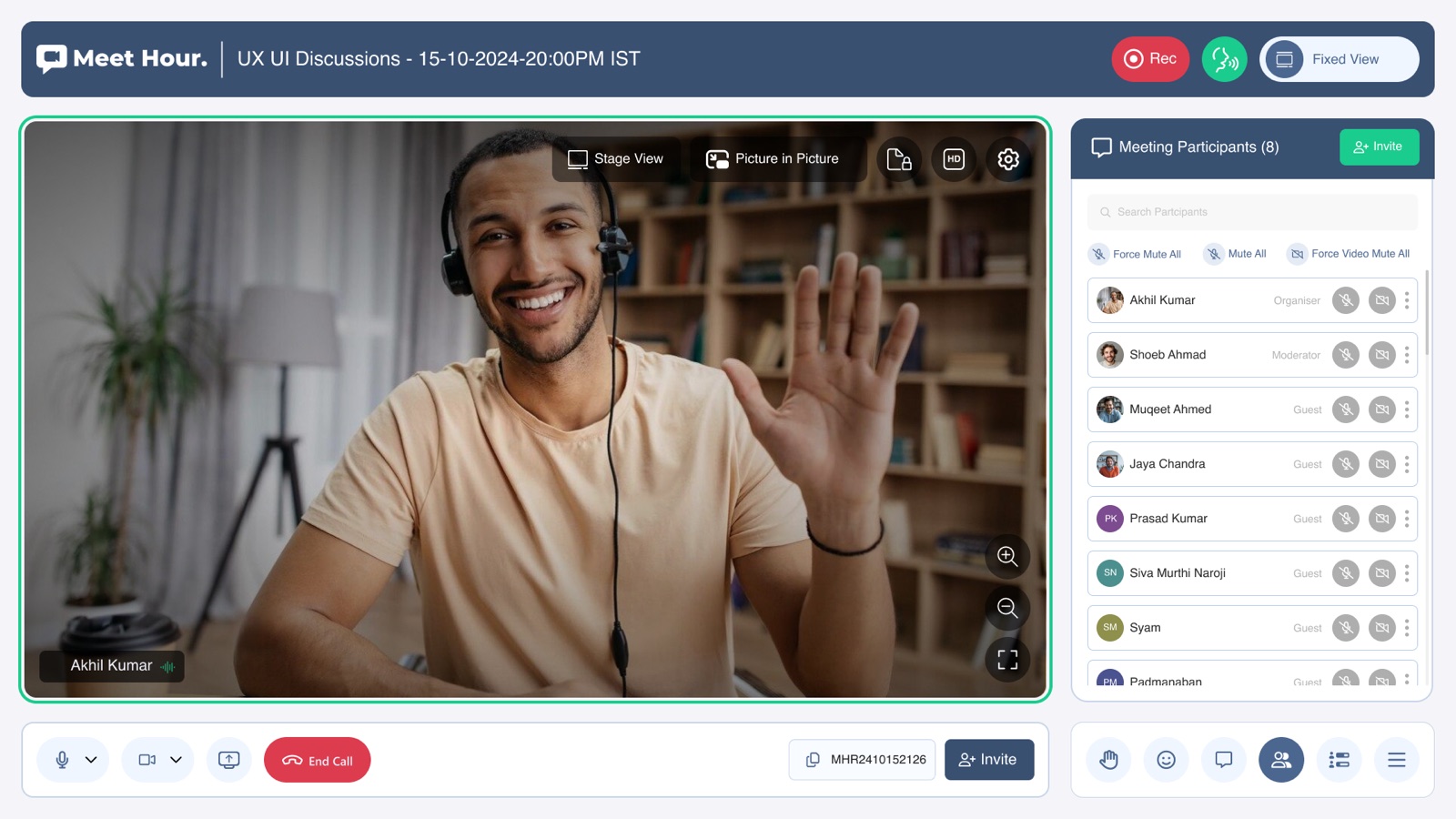Switch to Stage View
This screenshot has width=1456, height=819.
tap(616, 159)
